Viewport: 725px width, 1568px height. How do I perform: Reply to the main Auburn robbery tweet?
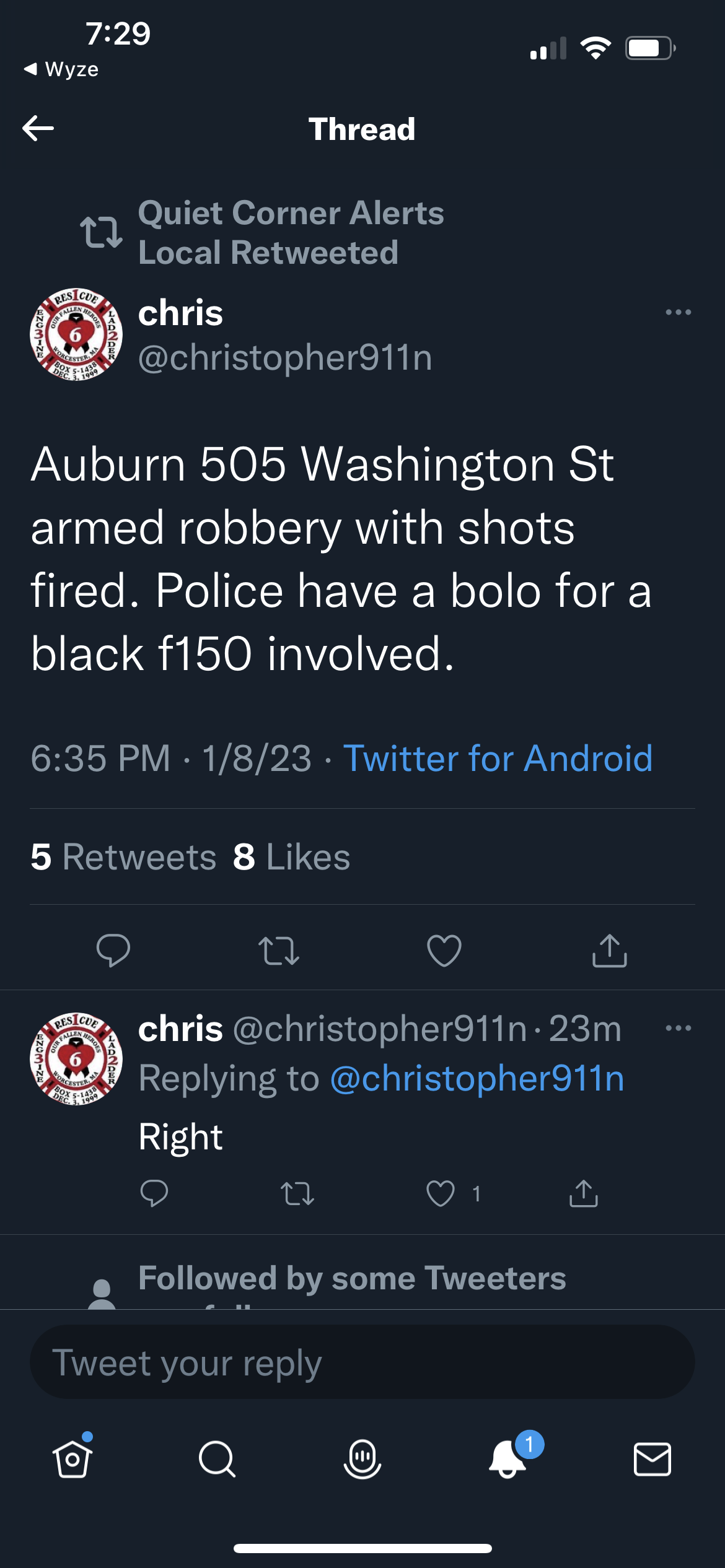[x=113, y=950]
